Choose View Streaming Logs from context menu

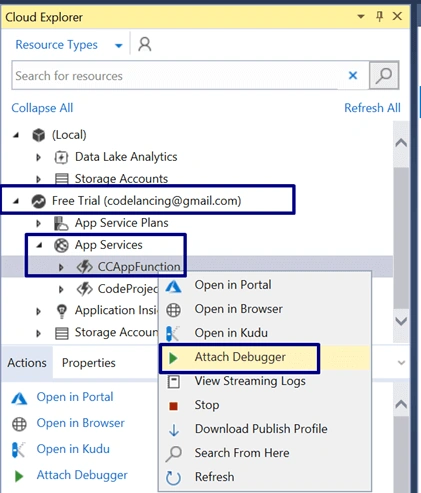tap(265, 381)
